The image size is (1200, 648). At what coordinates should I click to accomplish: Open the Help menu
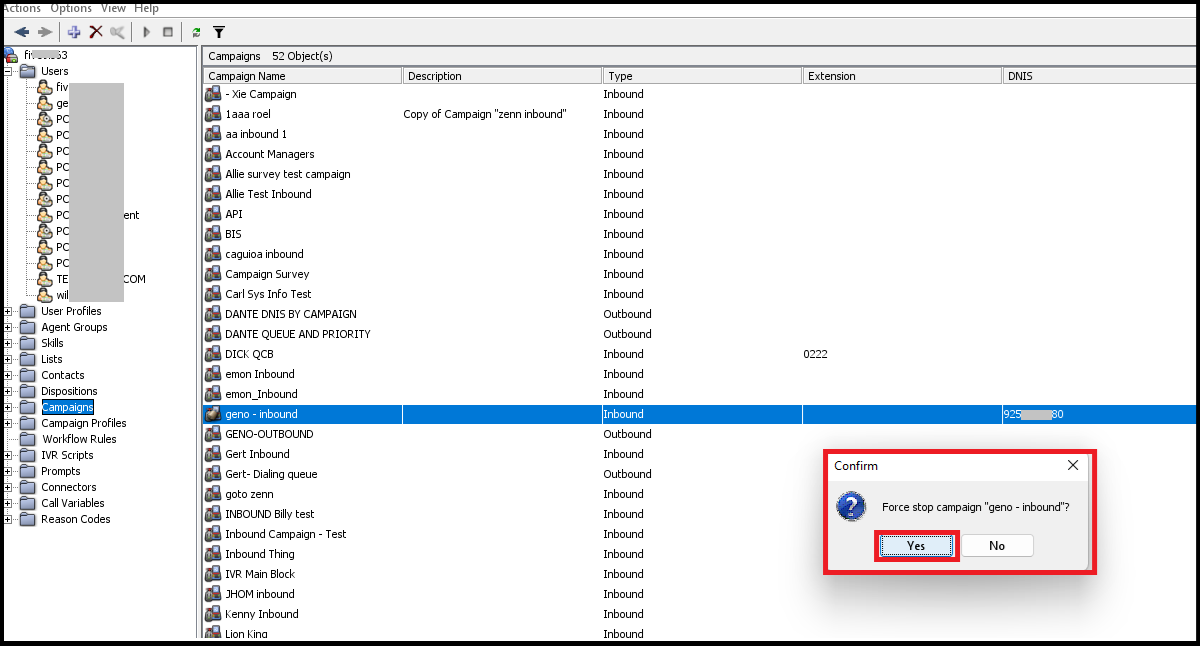[x=147, y=8]
